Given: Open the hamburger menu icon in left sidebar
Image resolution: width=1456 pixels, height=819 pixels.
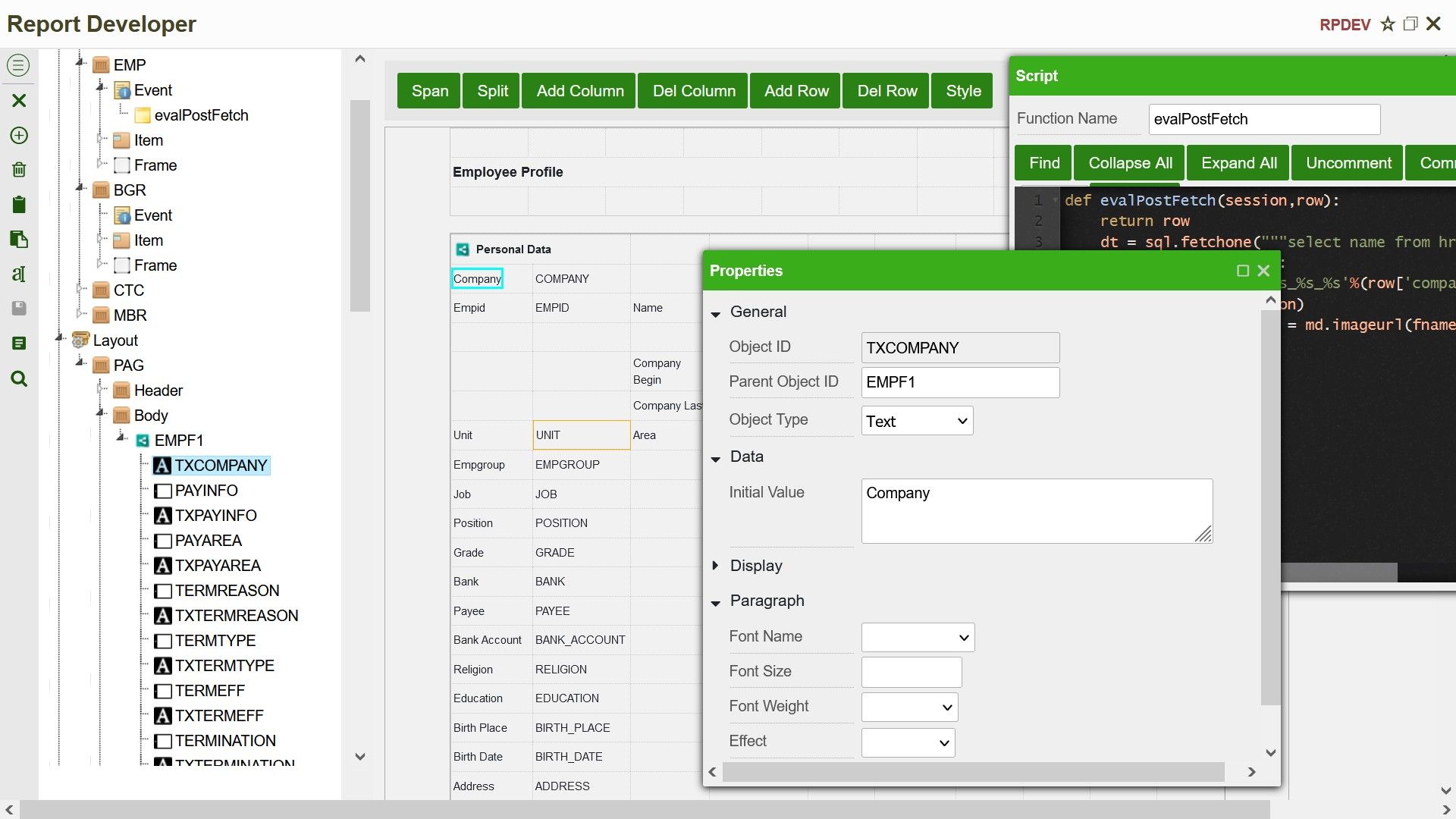Looking at the screenshot, I should pos(19,65).
